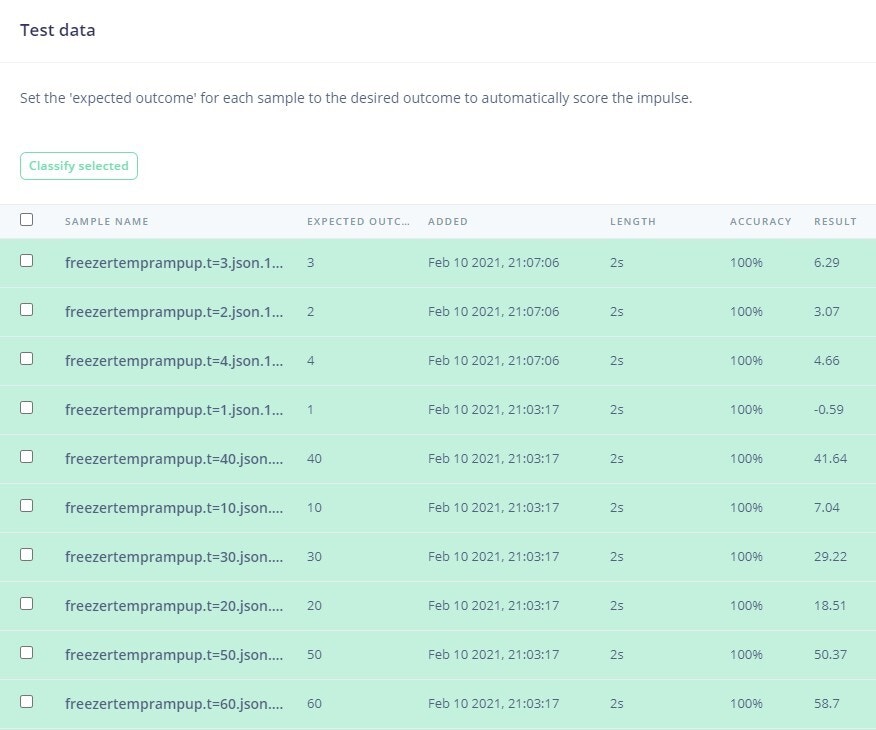Click the Classify selected button
This screenshot has width=876, height=730.
pos(79,166)
